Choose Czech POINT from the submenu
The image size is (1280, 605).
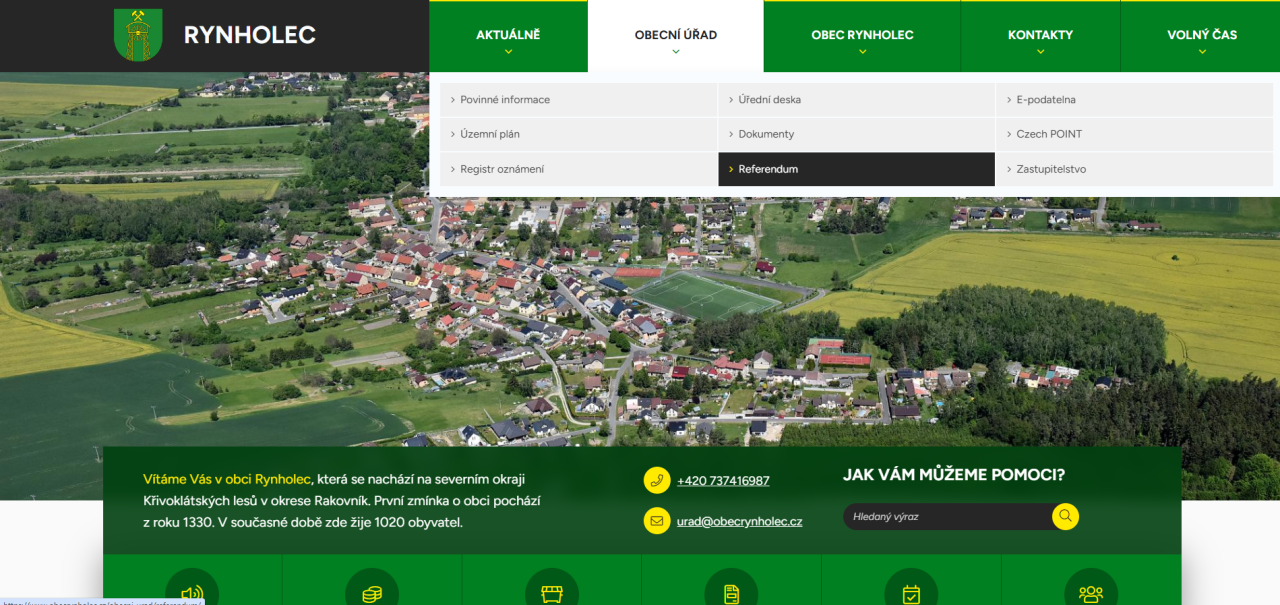1049,134
